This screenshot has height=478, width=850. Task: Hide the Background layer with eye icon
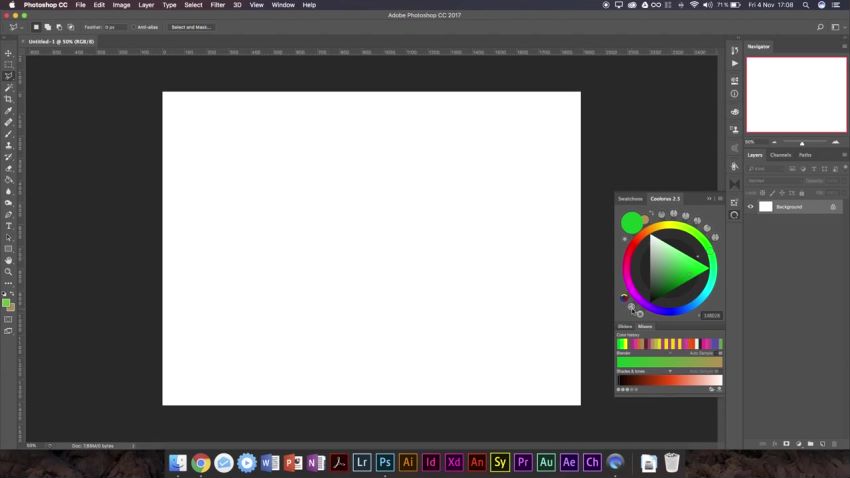click(x=751, y=207)
